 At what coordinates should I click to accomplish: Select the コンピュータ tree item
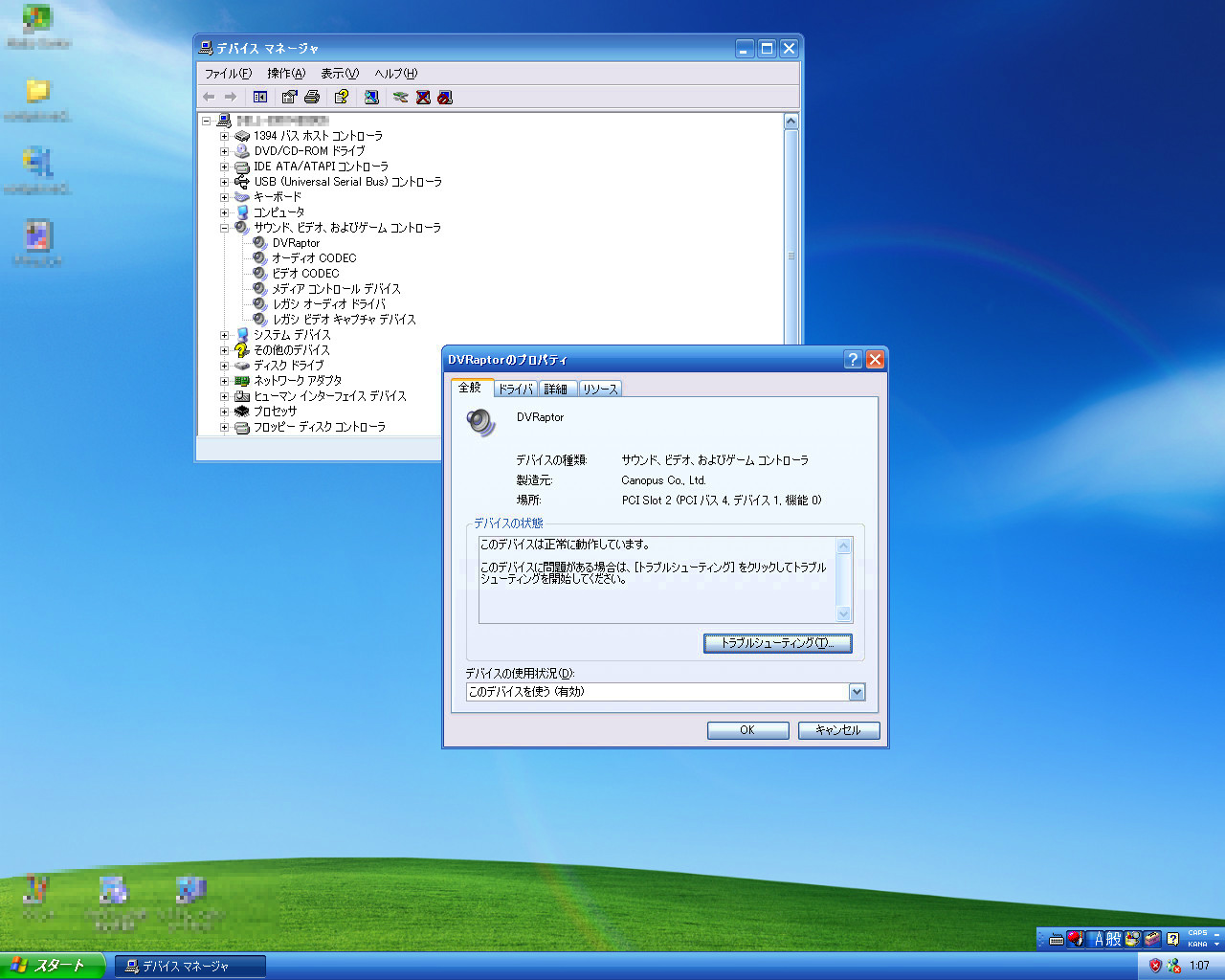click(278, 212)
